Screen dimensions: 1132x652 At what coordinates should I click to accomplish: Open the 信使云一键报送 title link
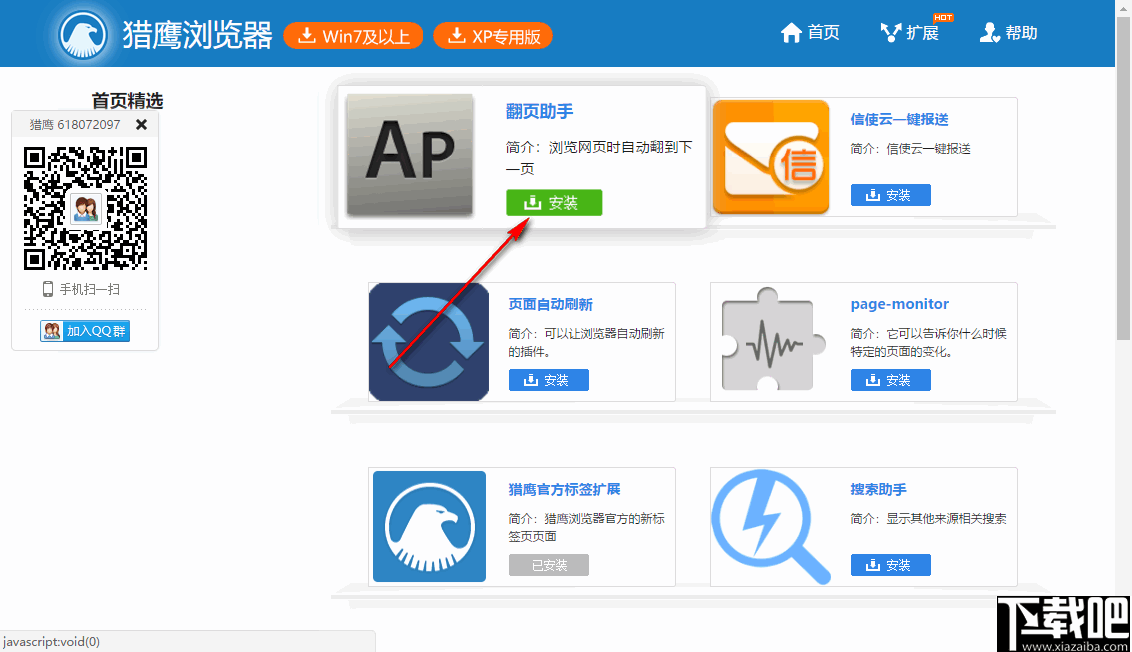(899, 119)
